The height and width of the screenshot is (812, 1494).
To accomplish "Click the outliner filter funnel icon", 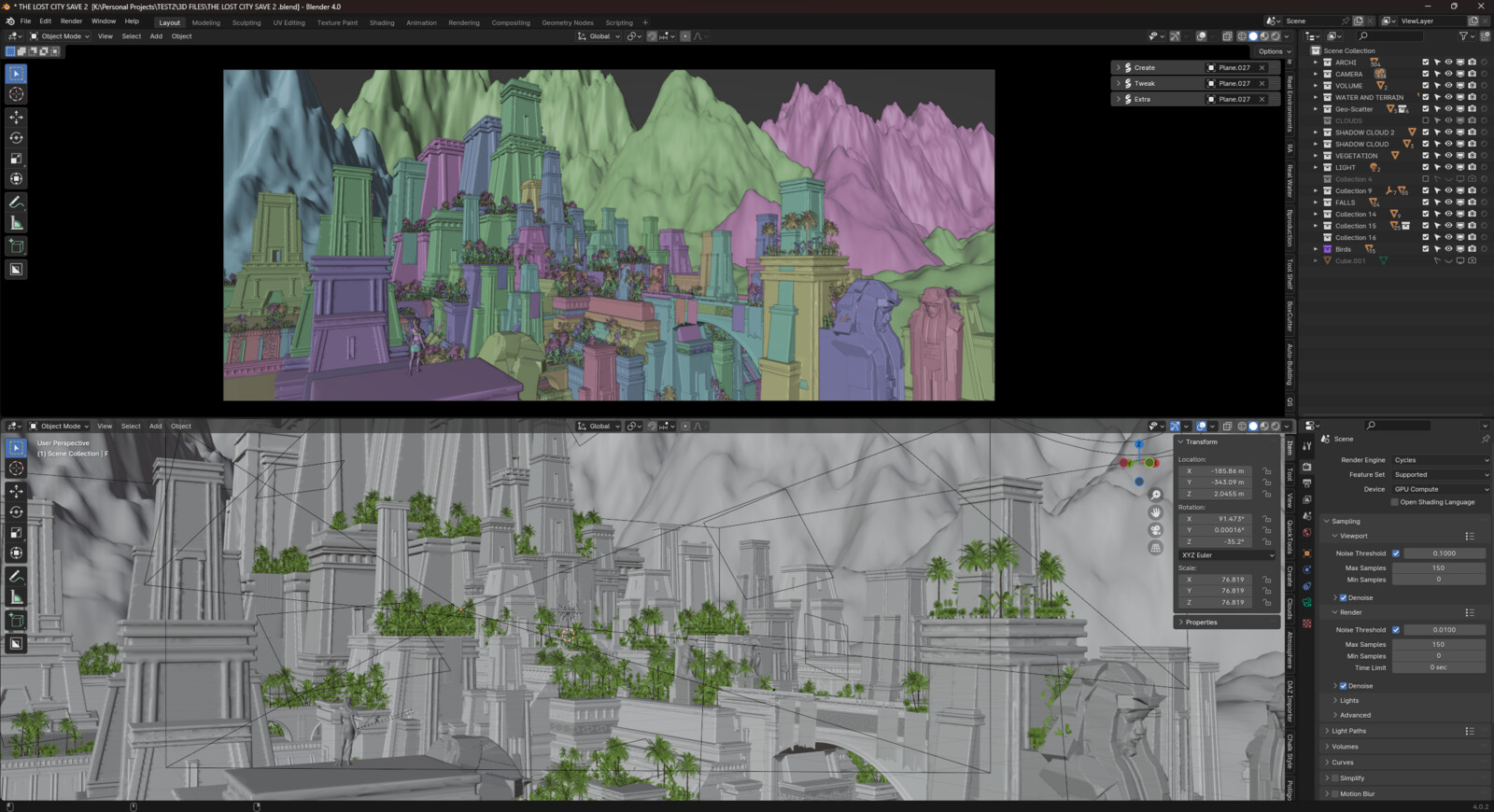I will click(x=1464, y=36).
